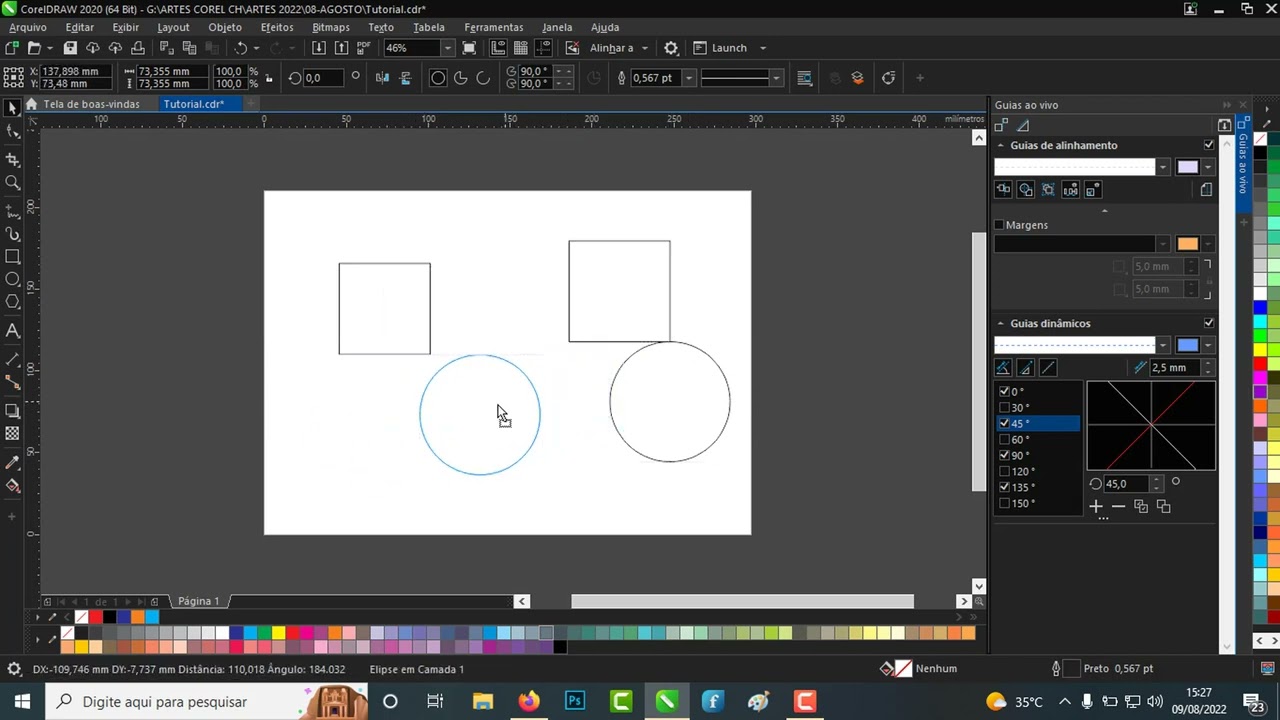This screenshot has width=1280, height=720.
Task: Check the 30° angle checkbox
Action: coord(1005,408)
